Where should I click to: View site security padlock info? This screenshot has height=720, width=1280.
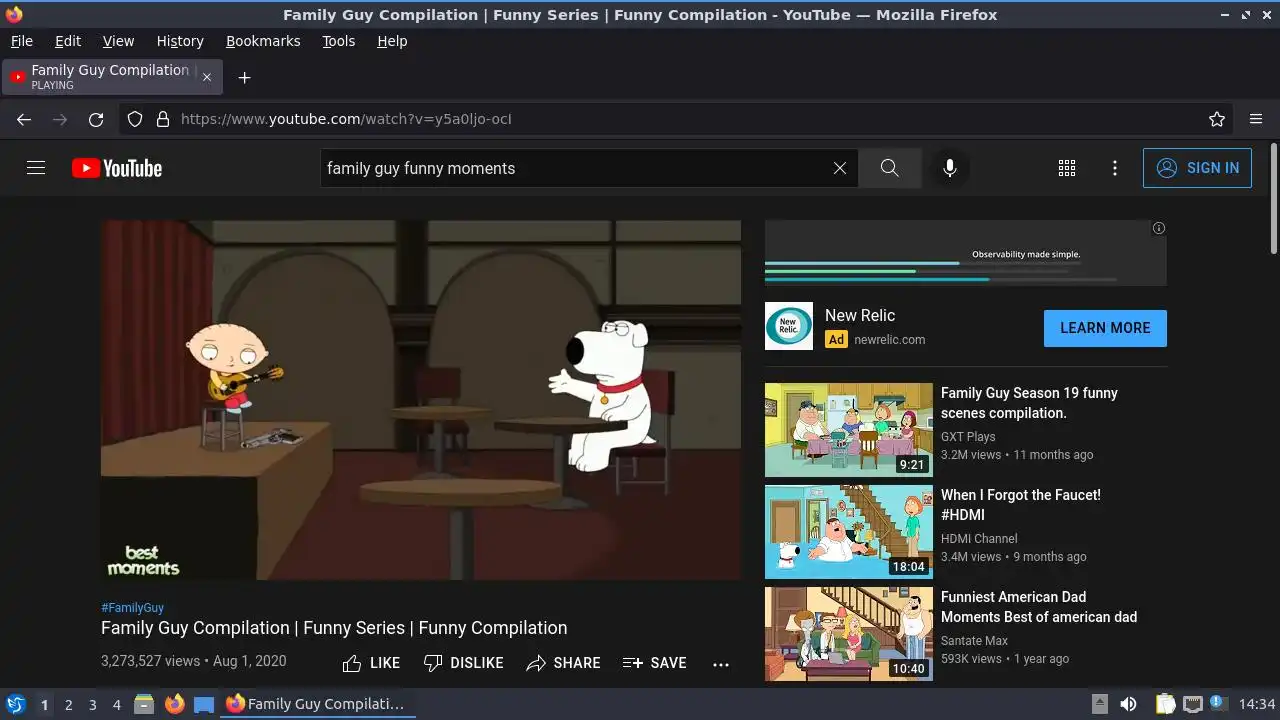pos(163,119)
